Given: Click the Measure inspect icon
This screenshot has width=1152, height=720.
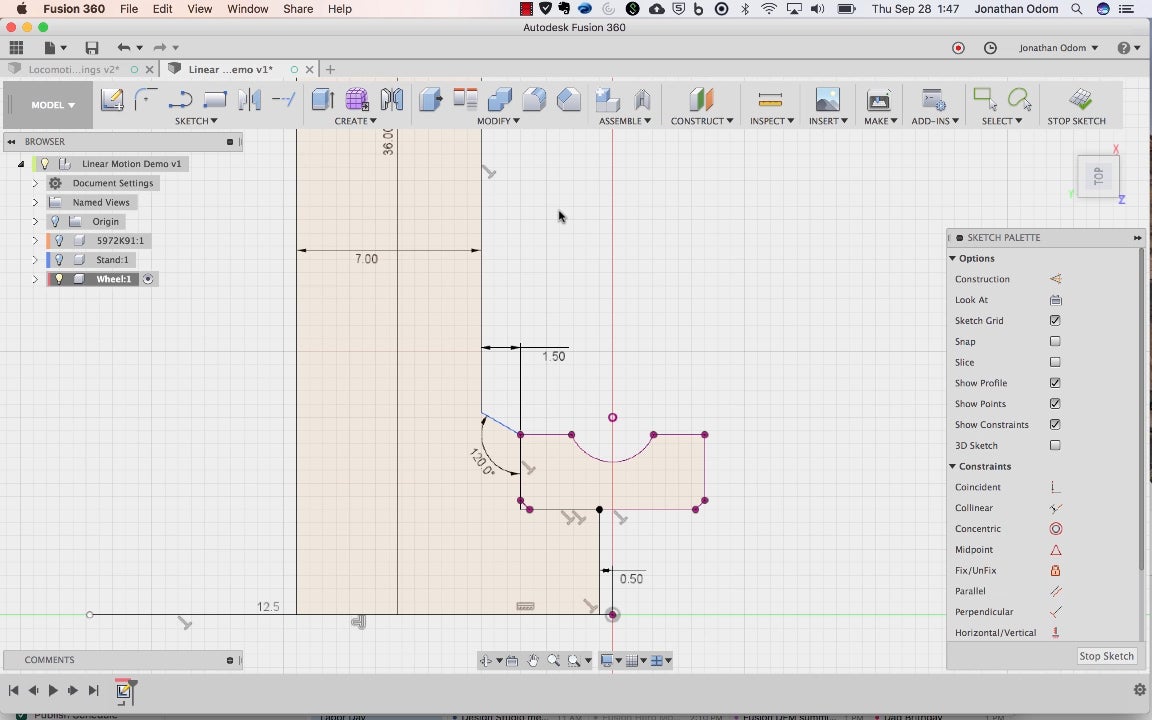Looking at the screenshot, I should point(770,99).
